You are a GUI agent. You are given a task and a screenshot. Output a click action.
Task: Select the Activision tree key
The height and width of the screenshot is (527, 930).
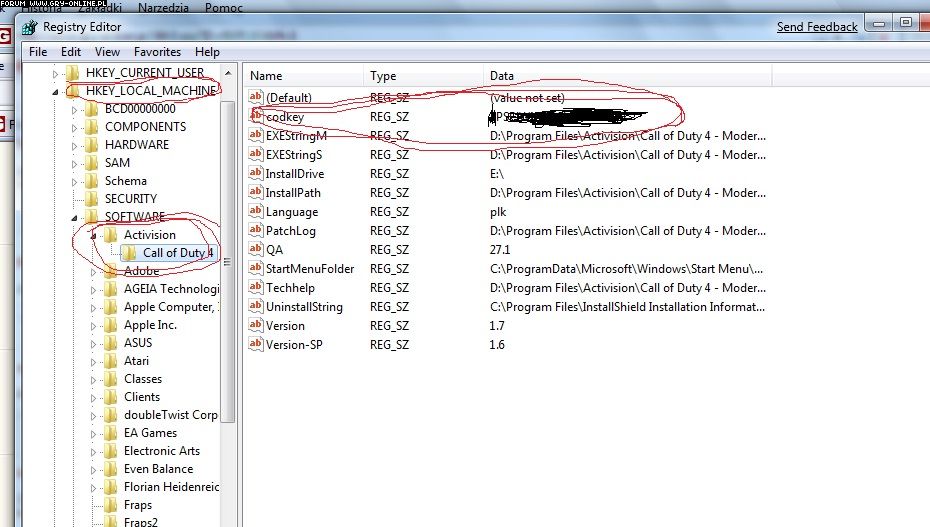click(x=149, y=235)
